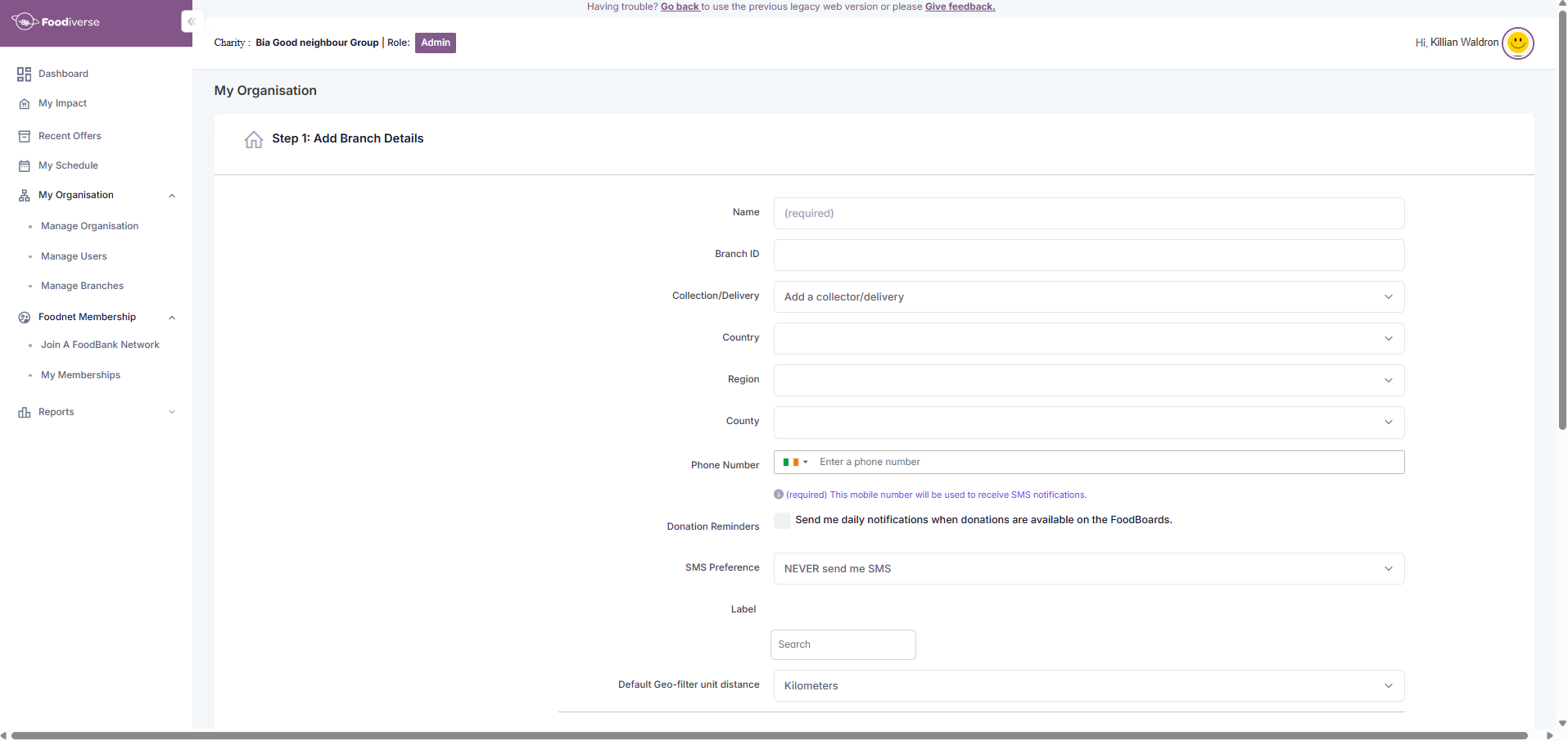
Task: Click the smiley face user avatar
Action: pyautogui.click(x=1517, y=43)
